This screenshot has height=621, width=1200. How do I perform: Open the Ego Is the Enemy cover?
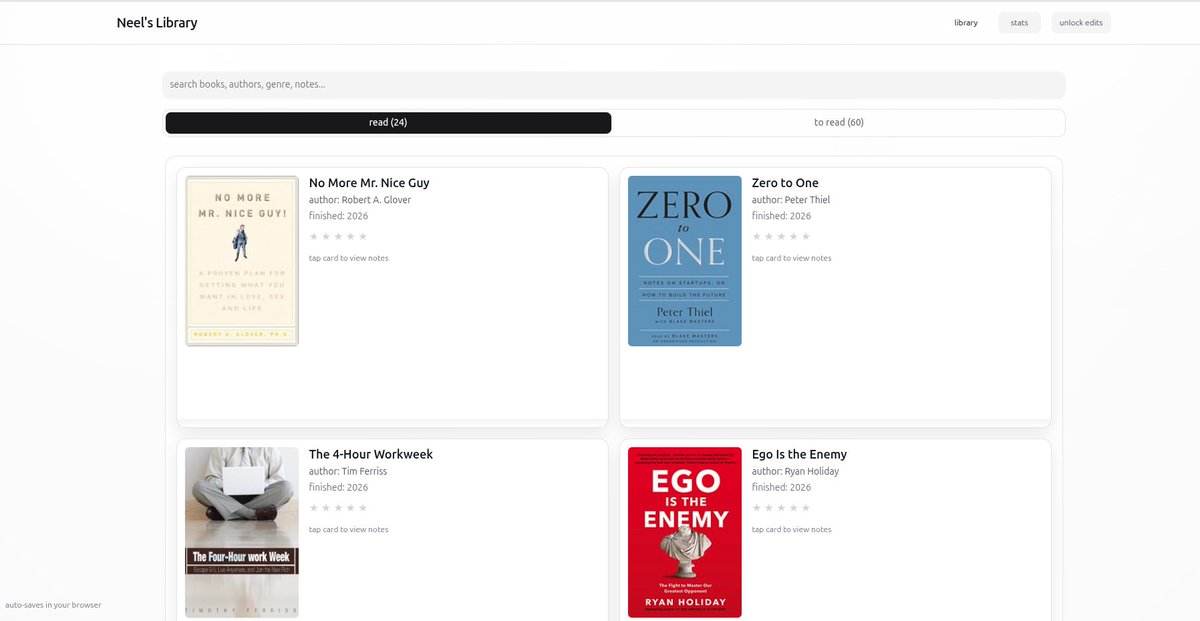[685, 532]
